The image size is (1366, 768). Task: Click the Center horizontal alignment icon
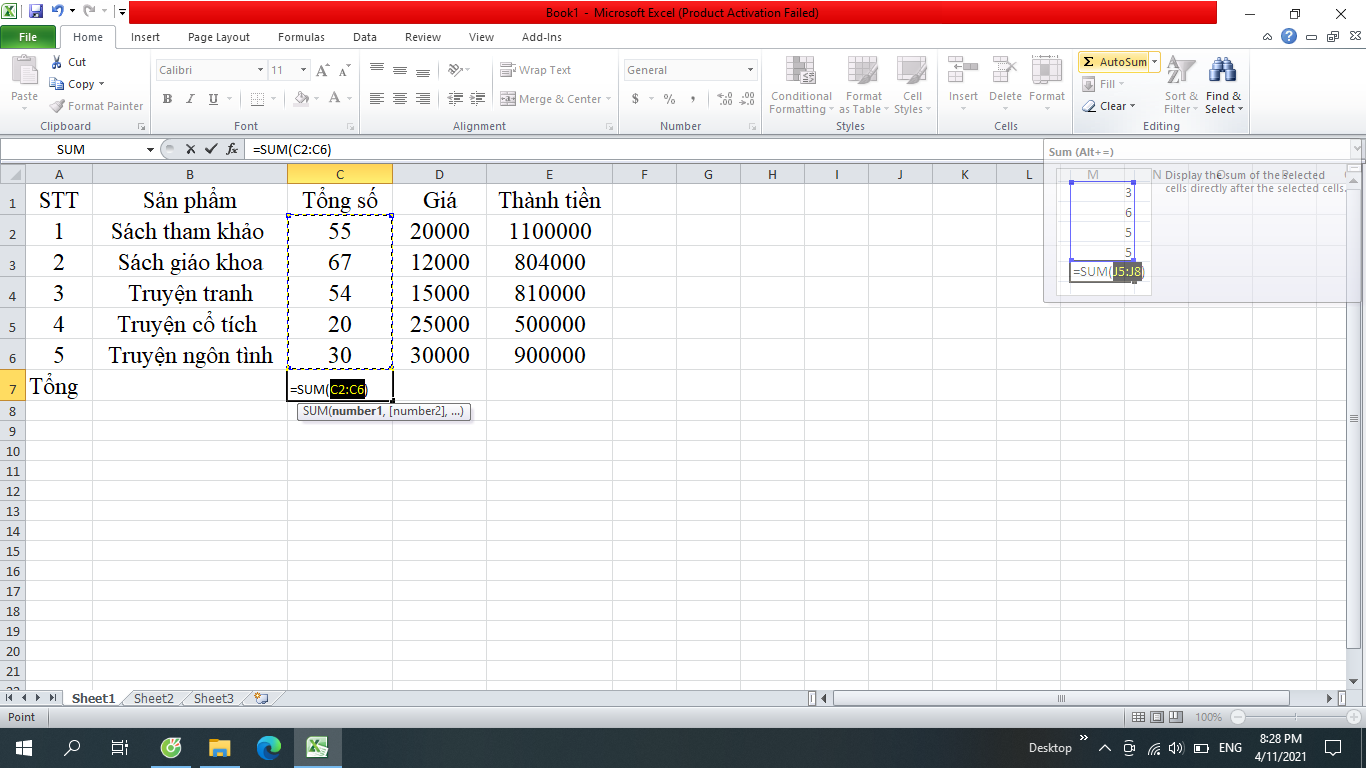click(400, 99)
